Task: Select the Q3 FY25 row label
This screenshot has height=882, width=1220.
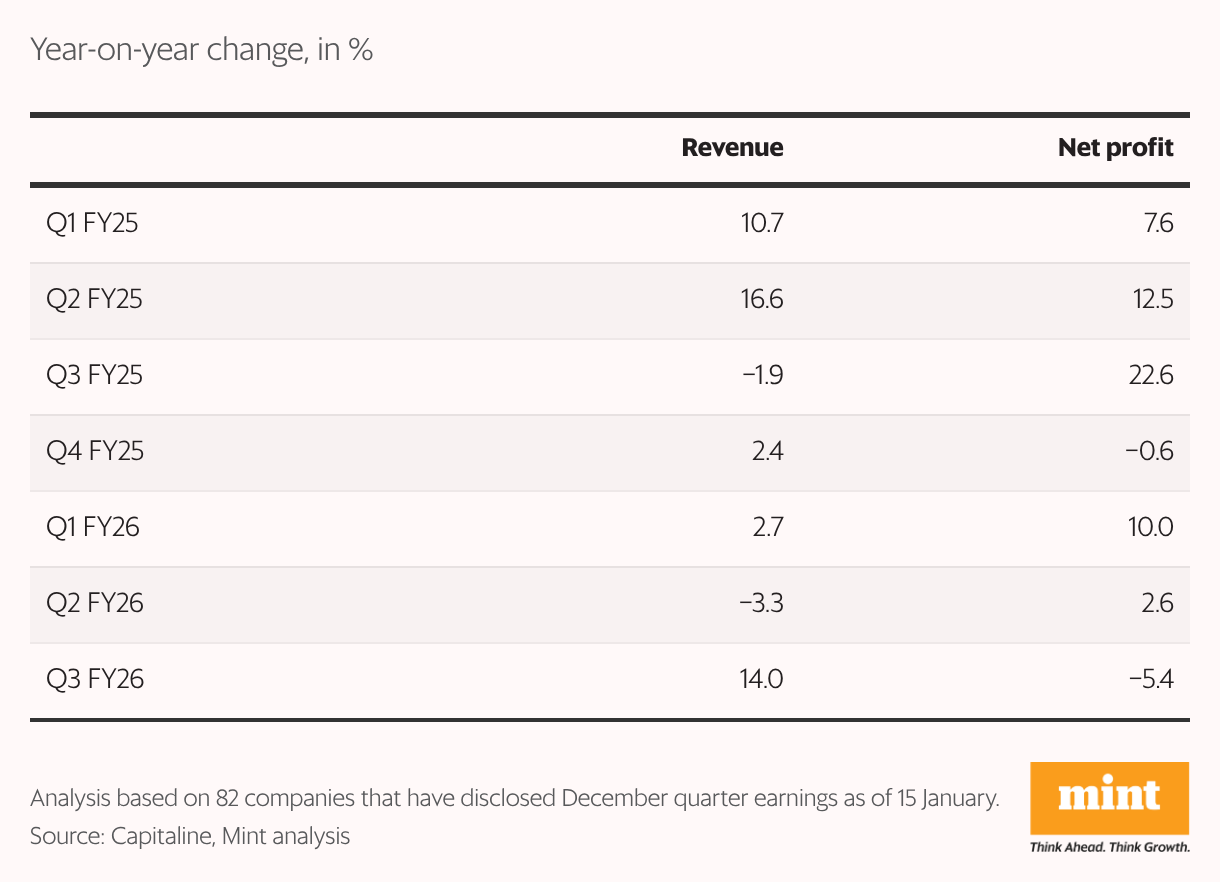Action: 94,375
